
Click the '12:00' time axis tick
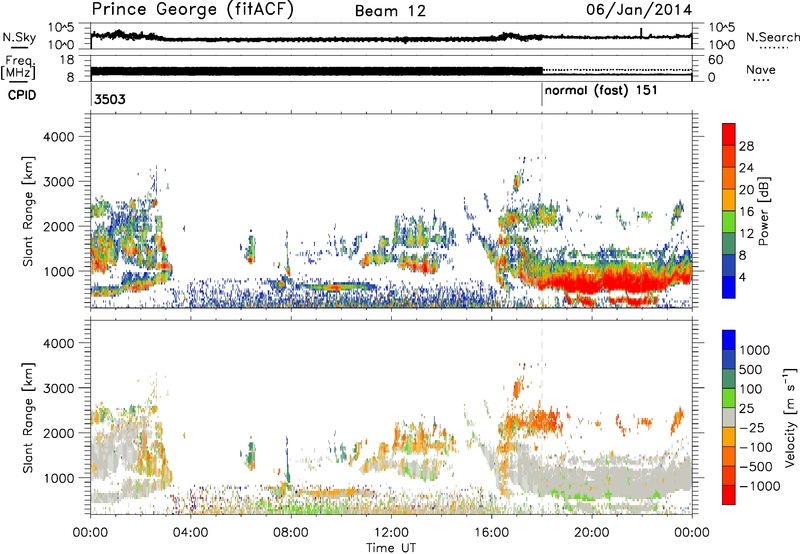[x=391, y=533]
